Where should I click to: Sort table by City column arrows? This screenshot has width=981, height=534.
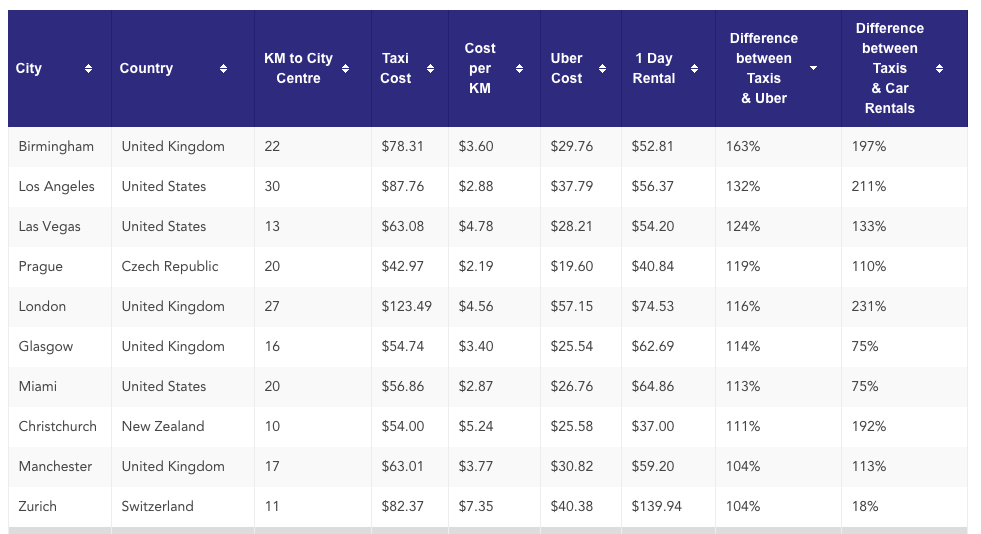click(x=88, y=69)
